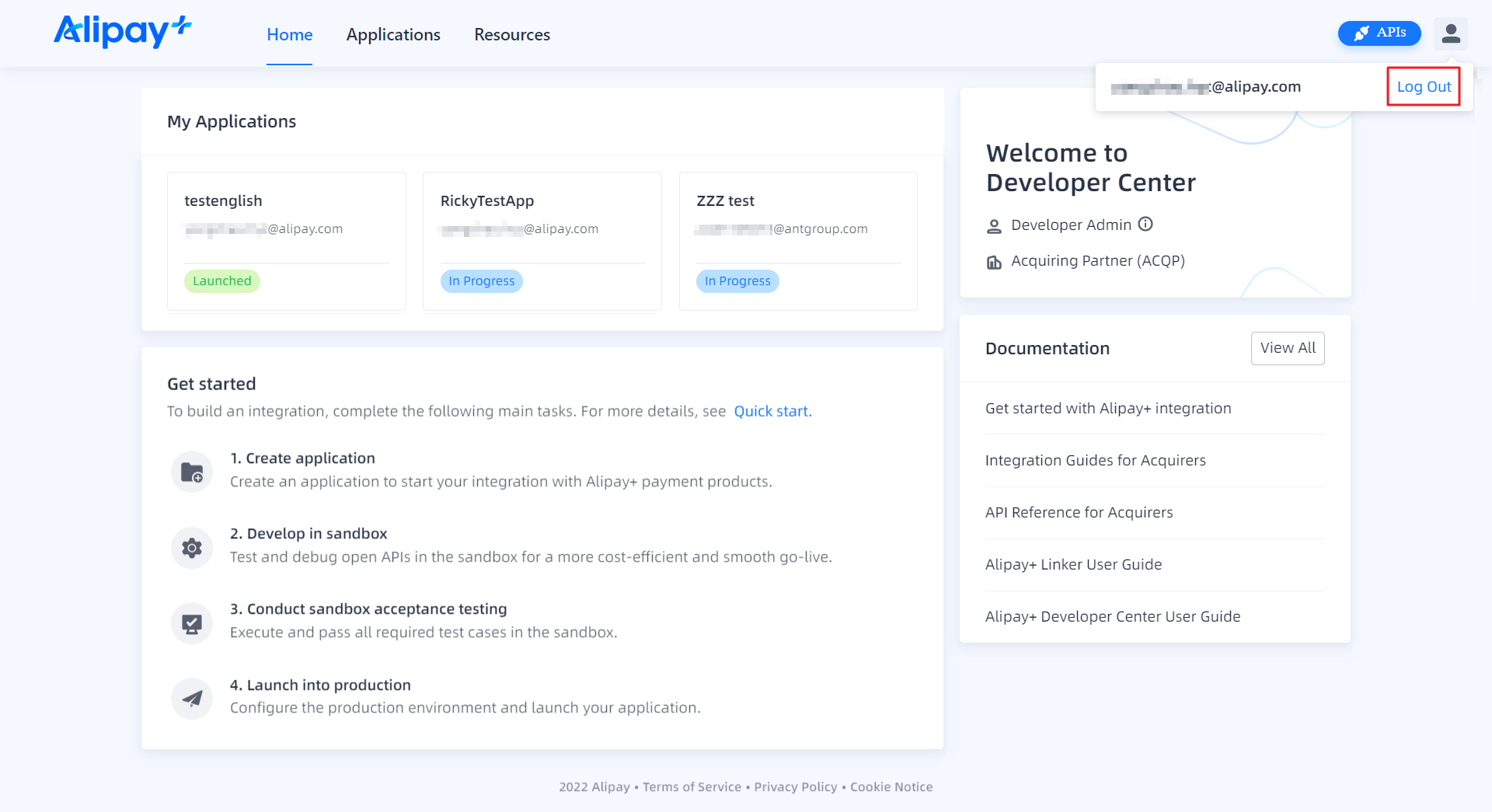Go to the Home tab
The width and height of the screenshot is (1492, 812).
point(289,35)
